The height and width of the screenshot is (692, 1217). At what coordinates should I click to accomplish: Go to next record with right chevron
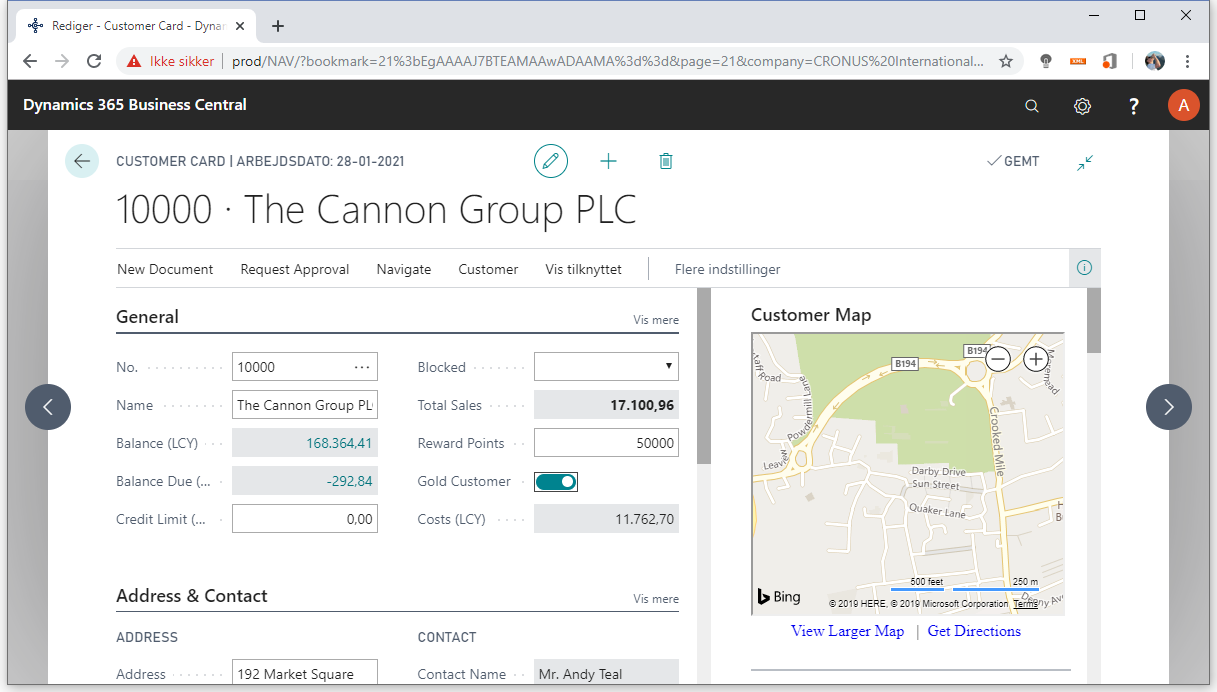1169,407
